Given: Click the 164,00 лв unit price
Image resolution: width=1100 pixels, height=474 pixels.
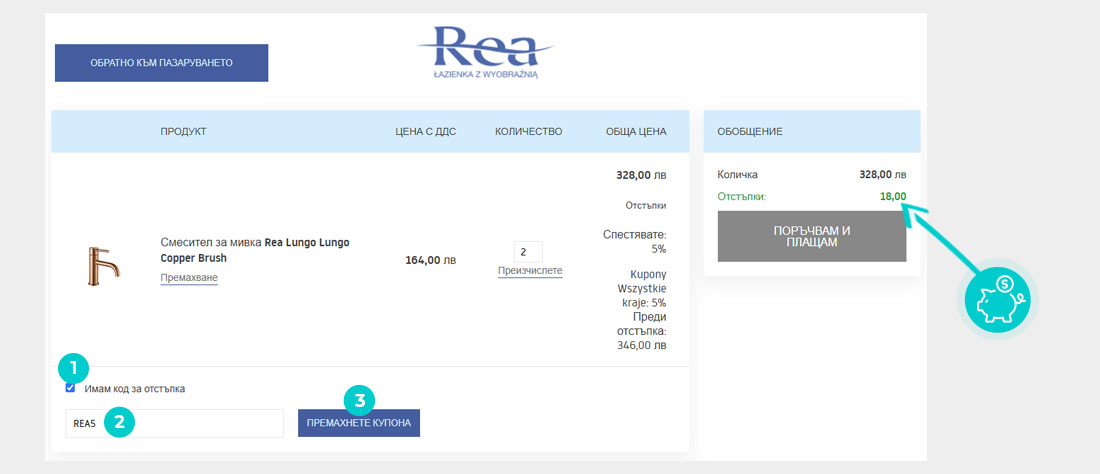Looking at the screenshot, I should coord(430,260).
